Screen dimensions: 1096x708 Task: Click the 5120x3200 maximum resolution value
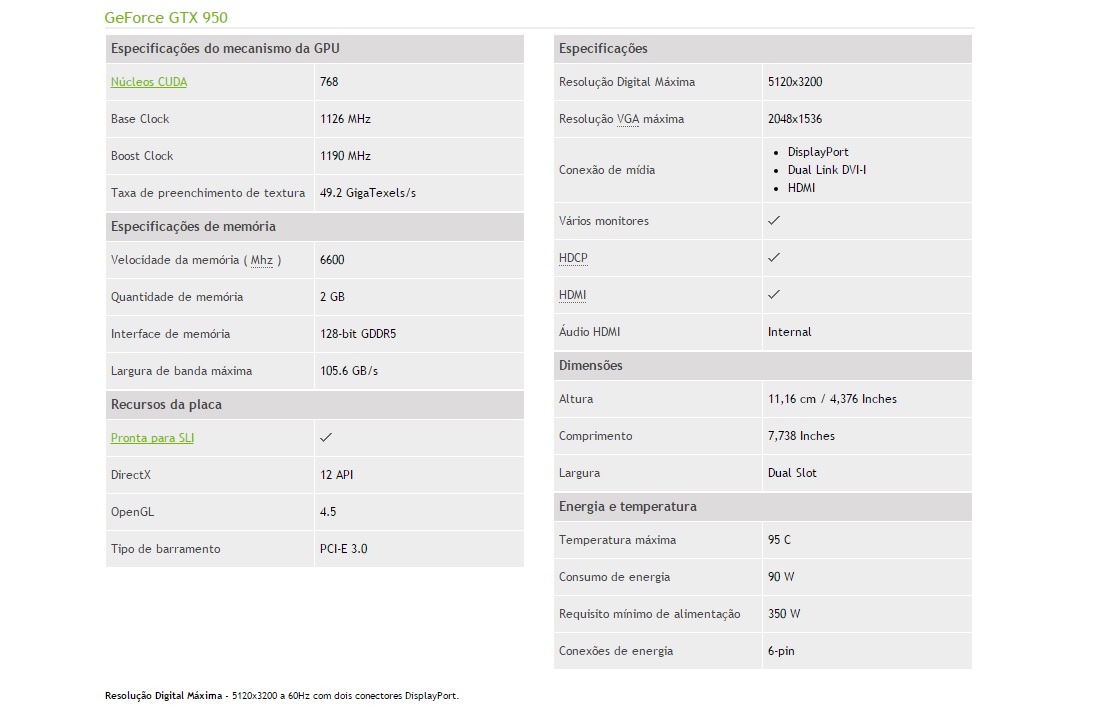pos(795,82)
